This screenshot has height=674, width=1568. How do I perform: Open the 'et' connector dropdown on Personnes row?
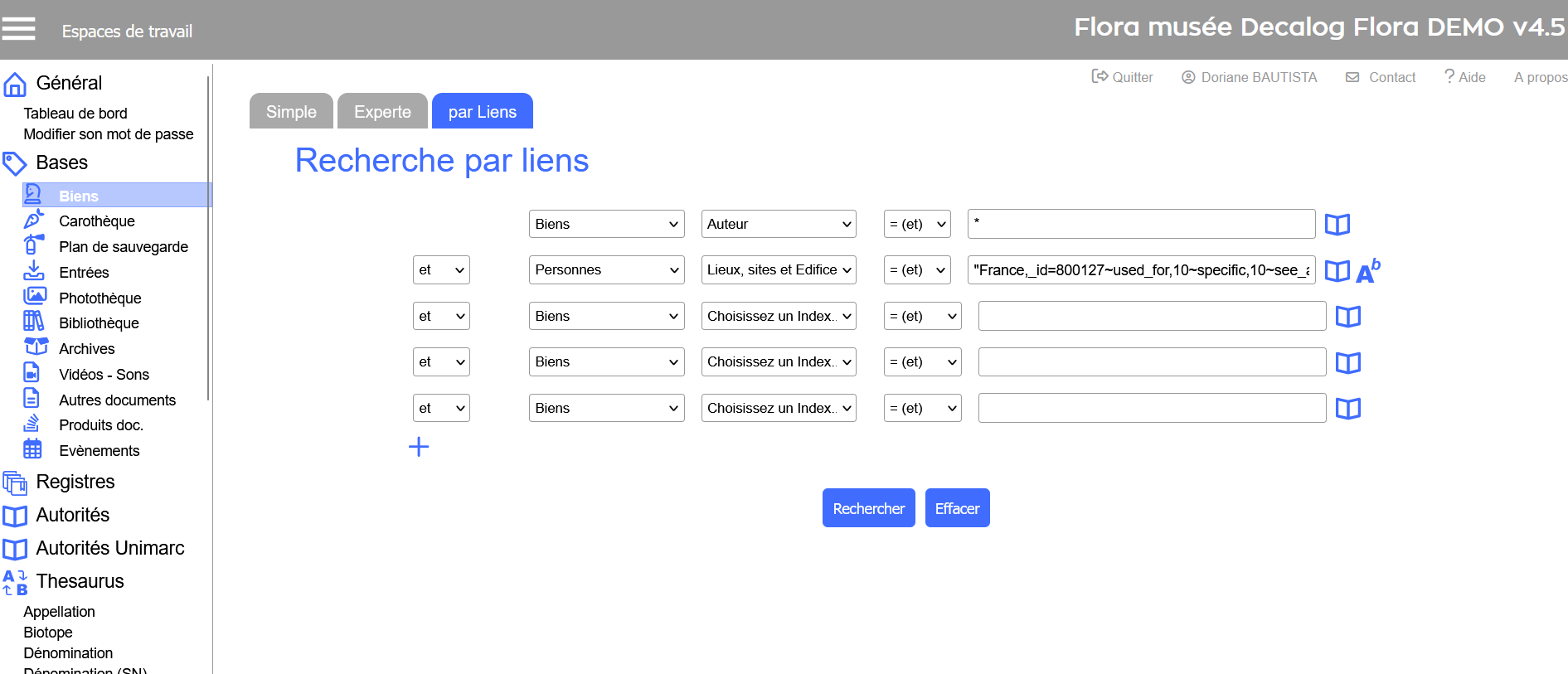point(441,269)
